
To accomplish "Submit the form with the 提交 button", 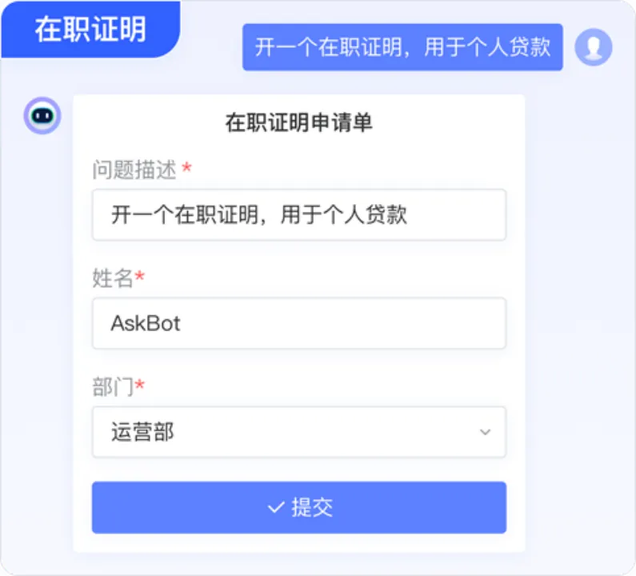I will coord(298,508).
